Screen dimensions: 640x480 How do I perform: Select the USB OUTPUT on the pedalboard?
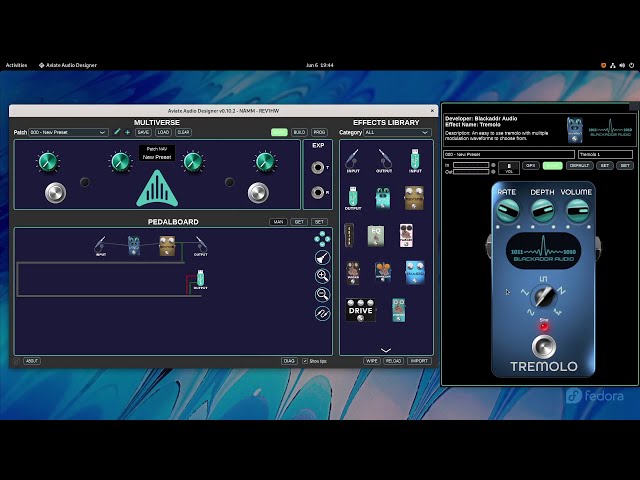(200, 279)
